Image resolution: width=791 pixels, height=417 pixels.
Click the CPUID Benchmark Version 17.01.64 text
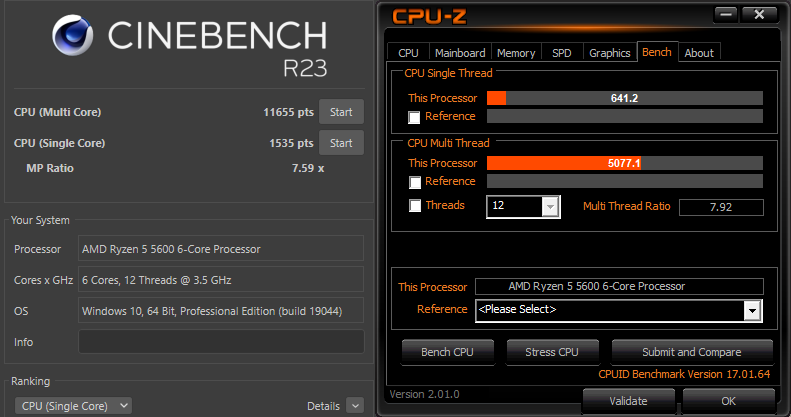[684, 374]
